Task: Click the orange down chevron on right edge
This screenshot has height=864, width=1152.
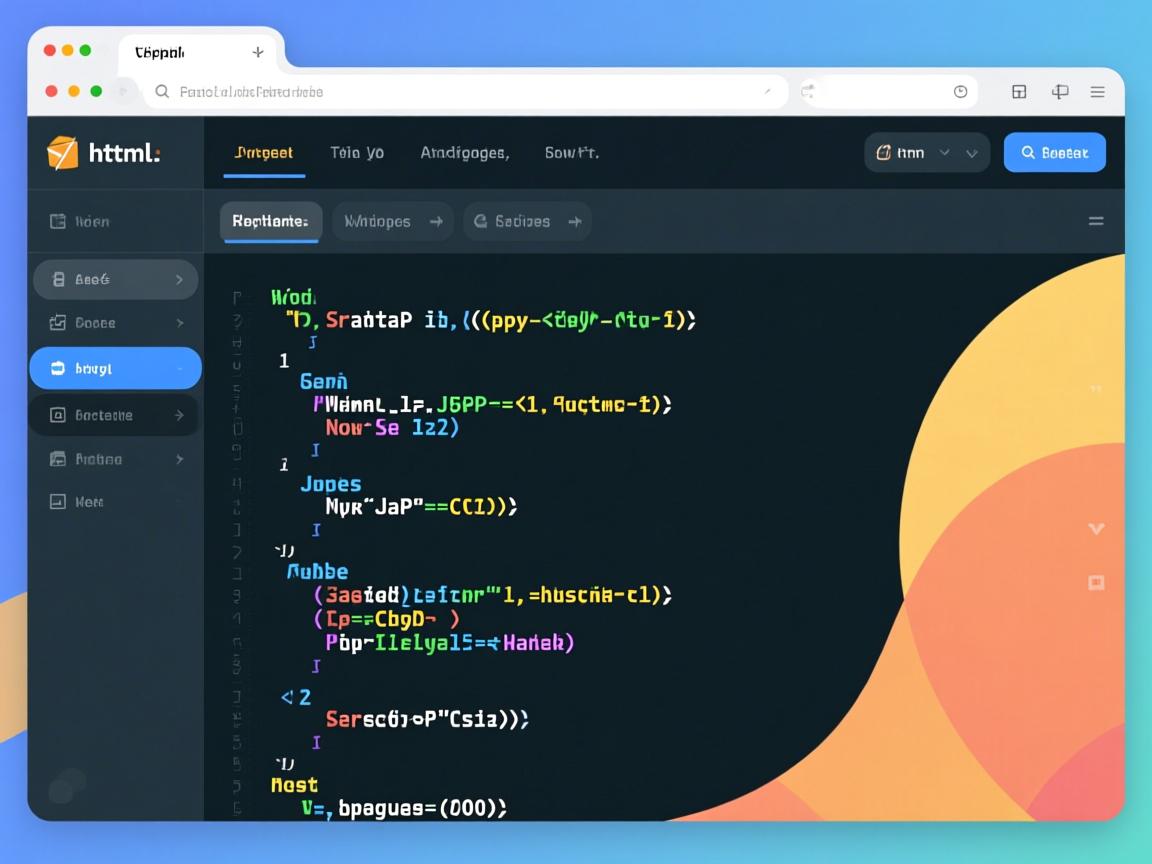Action: click(1096, 528)
